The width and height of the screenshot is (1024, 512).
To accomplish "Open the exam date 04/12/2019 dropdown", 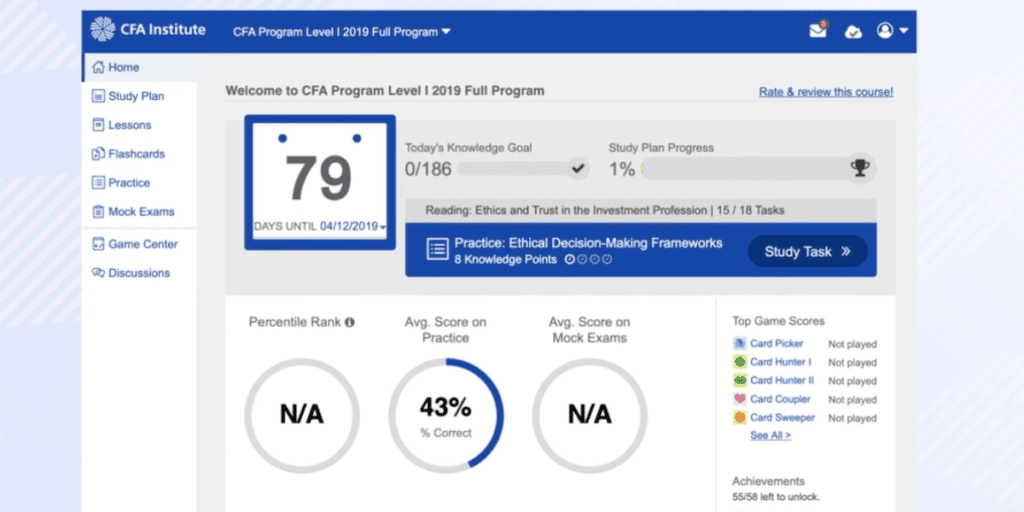I will click(353, 227).
